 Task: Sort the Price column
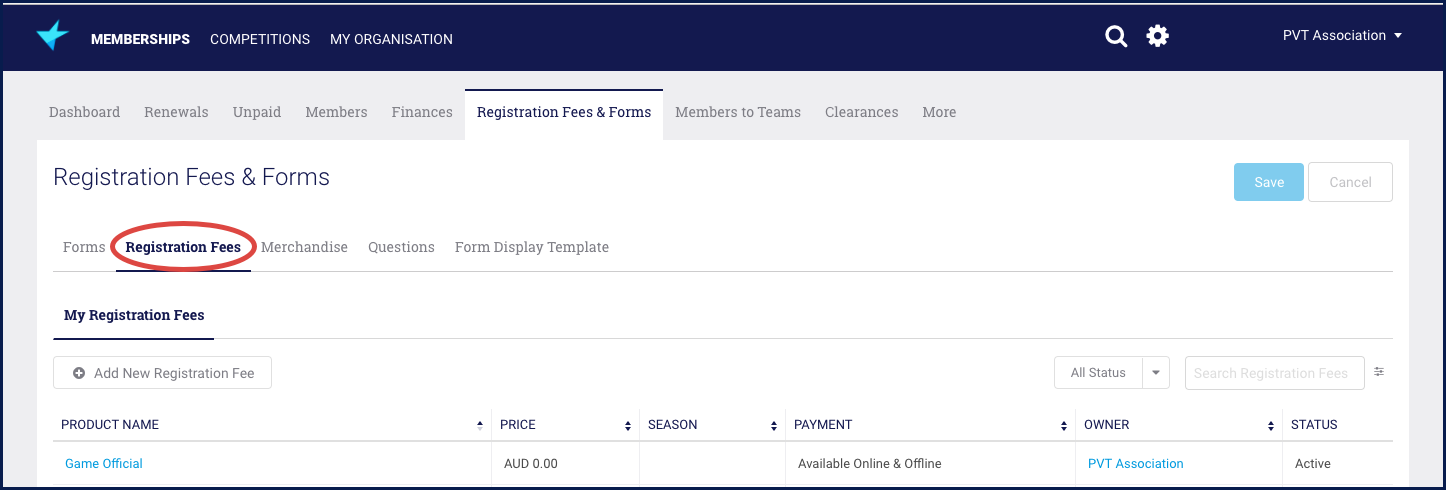pos(628,425)
